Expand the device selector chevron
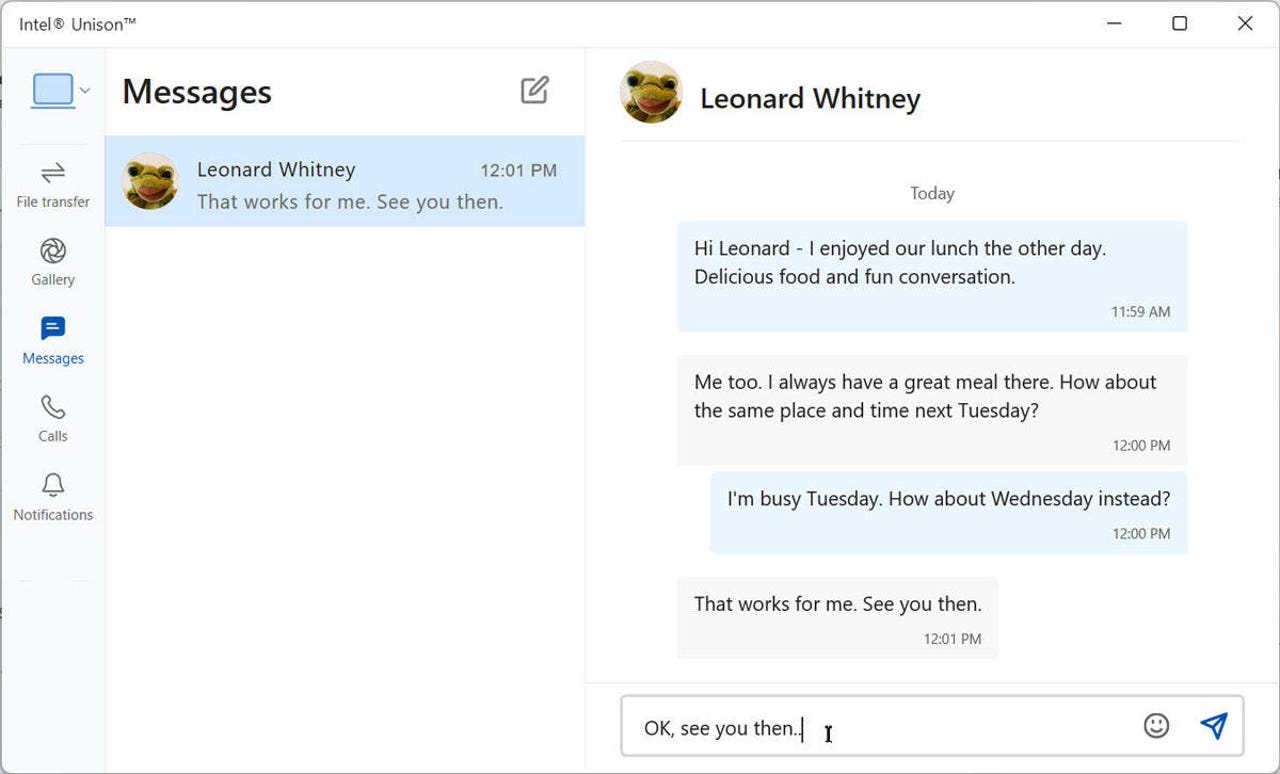This screenshot has height=774, width=1280. (x=85, y=91)
